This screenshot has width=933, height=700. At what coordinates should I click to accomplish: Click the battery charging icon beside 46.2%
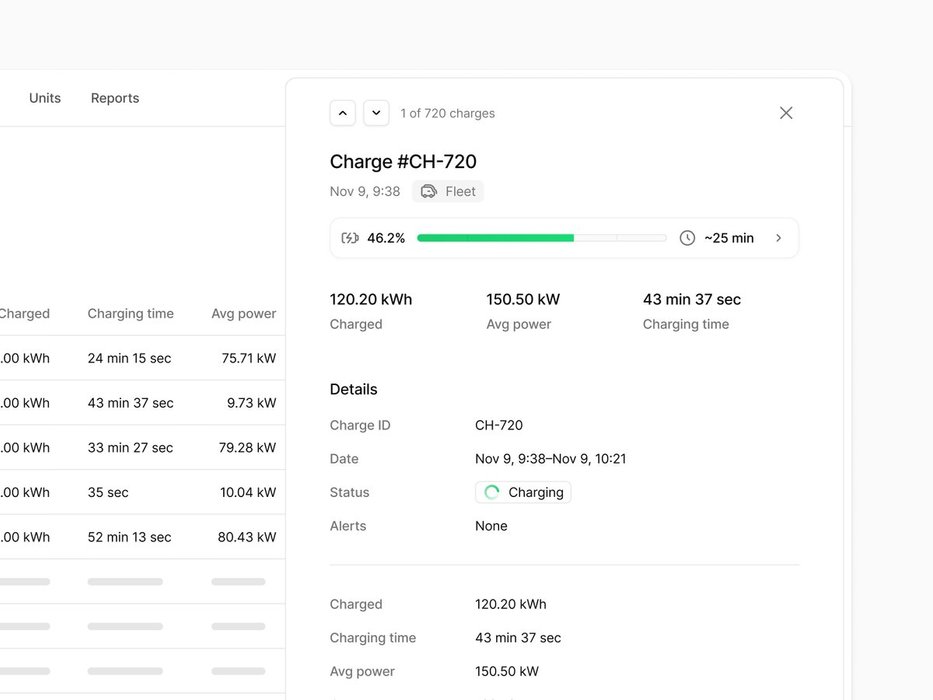(350, 238)
